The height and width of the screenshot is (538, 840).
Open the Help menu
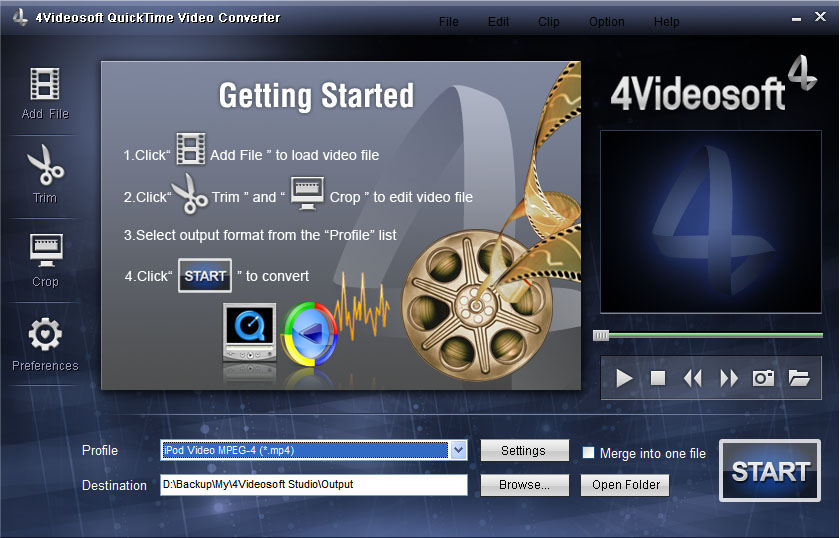click(x=666, y=22)
